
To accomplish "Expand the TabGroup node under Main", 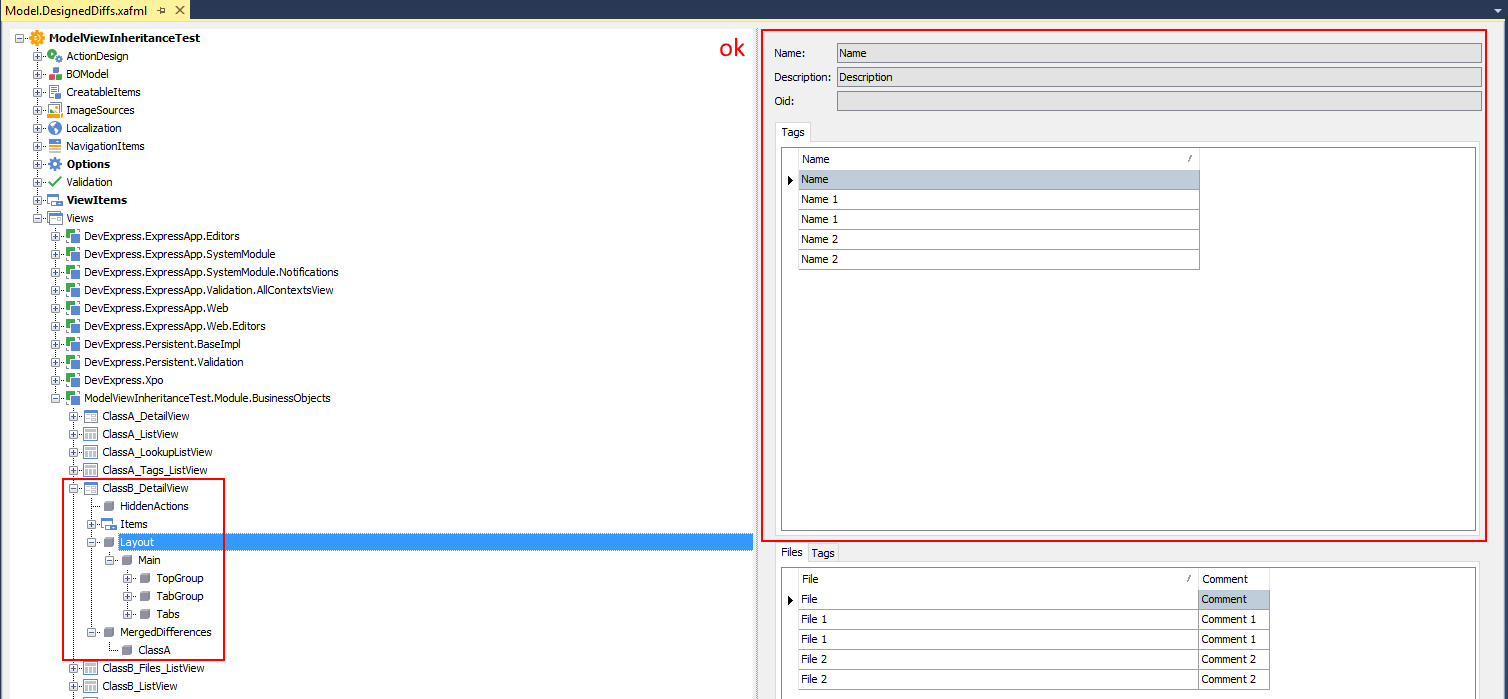I will (x=127, y=596).
